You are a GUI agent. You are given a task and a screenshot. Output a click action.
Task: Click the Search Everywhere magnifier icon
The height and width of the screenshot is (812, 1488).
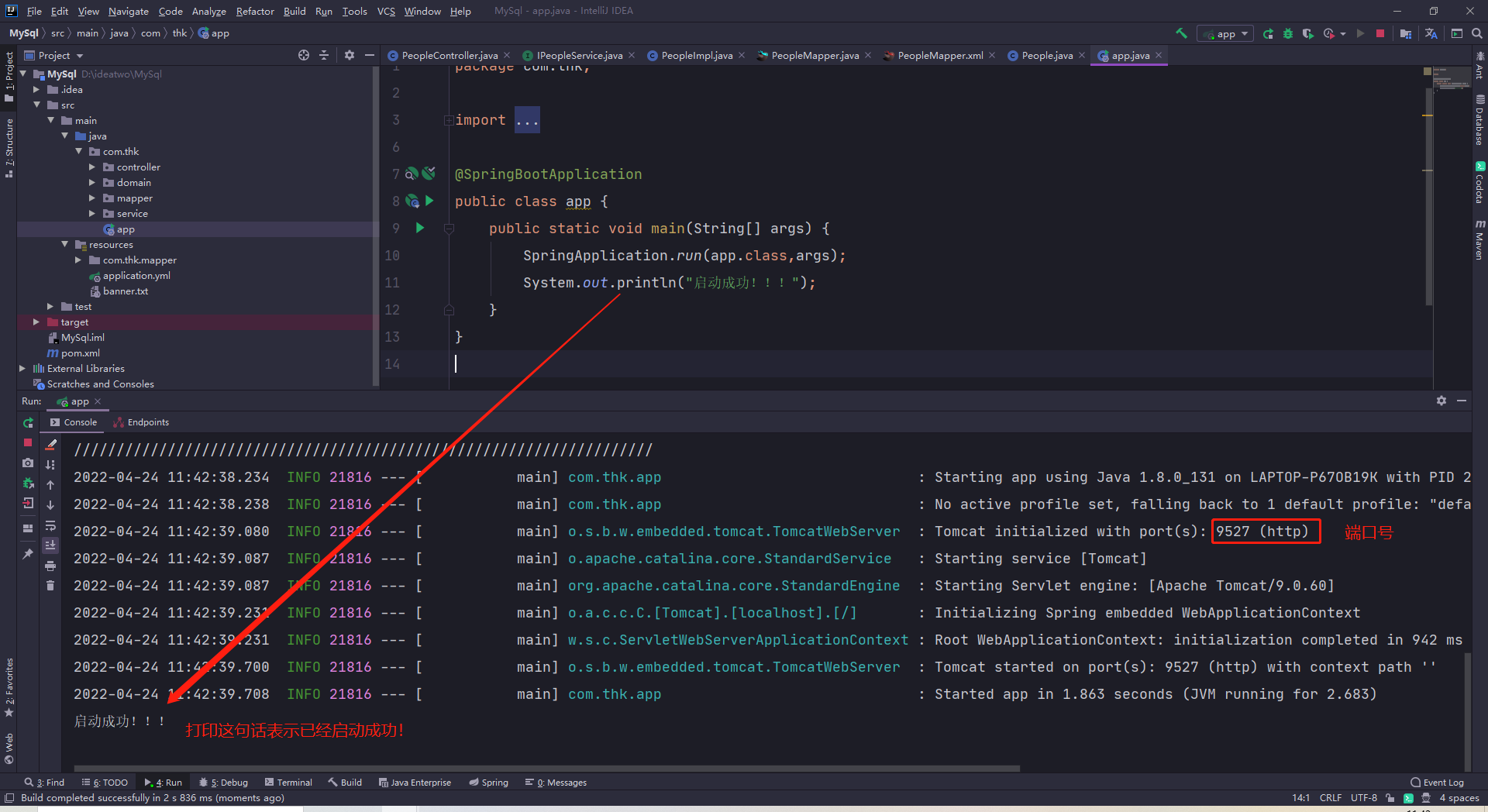coord(1477,33)
